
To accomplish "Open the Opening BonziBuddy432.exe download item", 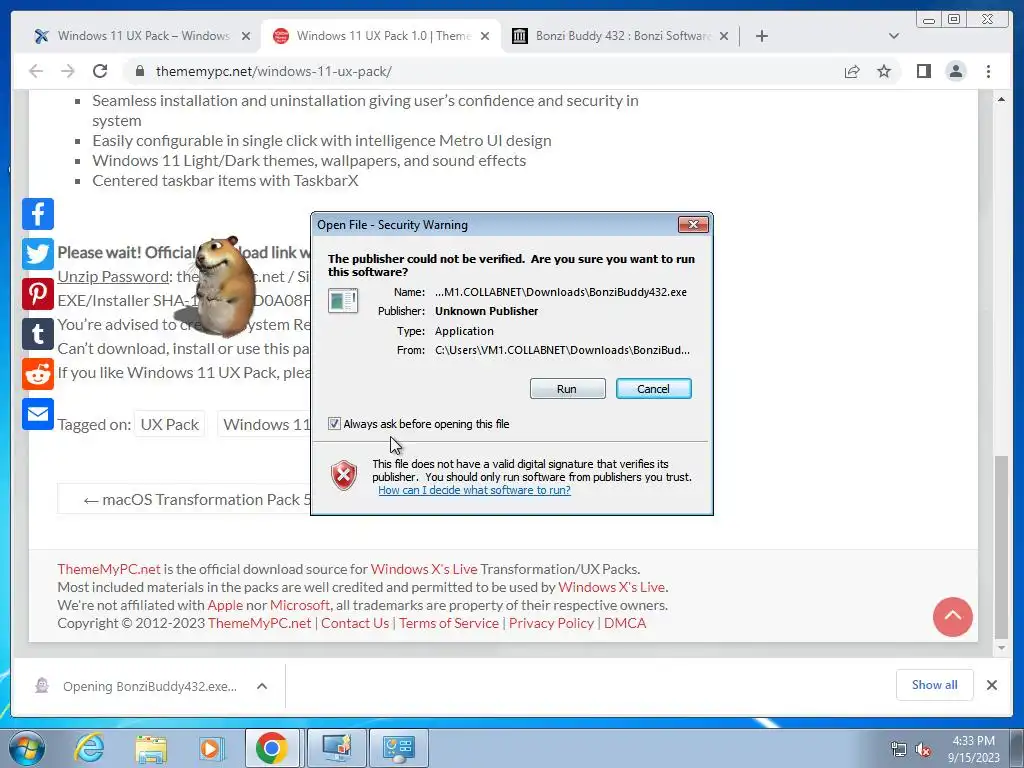I will [x=150, y=686].
